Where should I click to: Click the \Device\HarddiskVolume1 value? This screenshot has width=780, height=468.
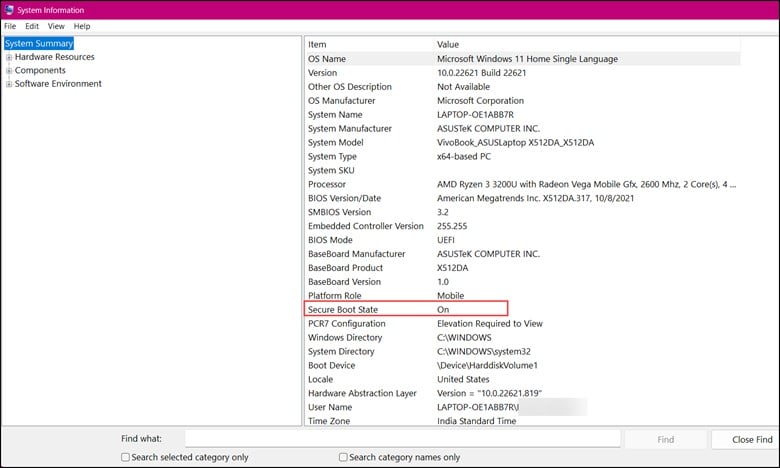pyautogui.click(x=487, y=365)
